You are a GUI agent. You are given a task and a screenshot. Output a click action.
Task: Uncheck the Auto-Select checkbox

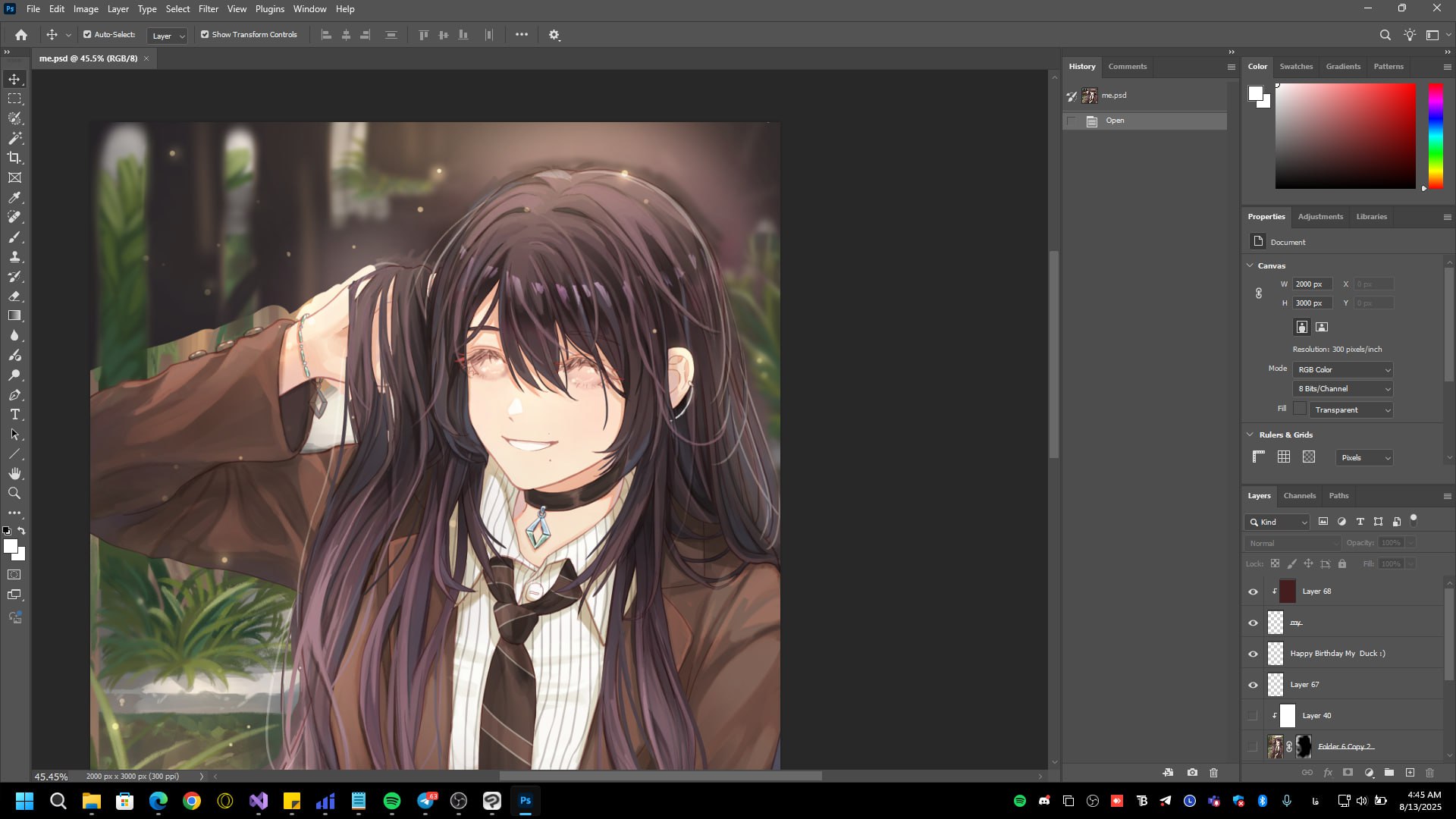click(x=87, y=35)
